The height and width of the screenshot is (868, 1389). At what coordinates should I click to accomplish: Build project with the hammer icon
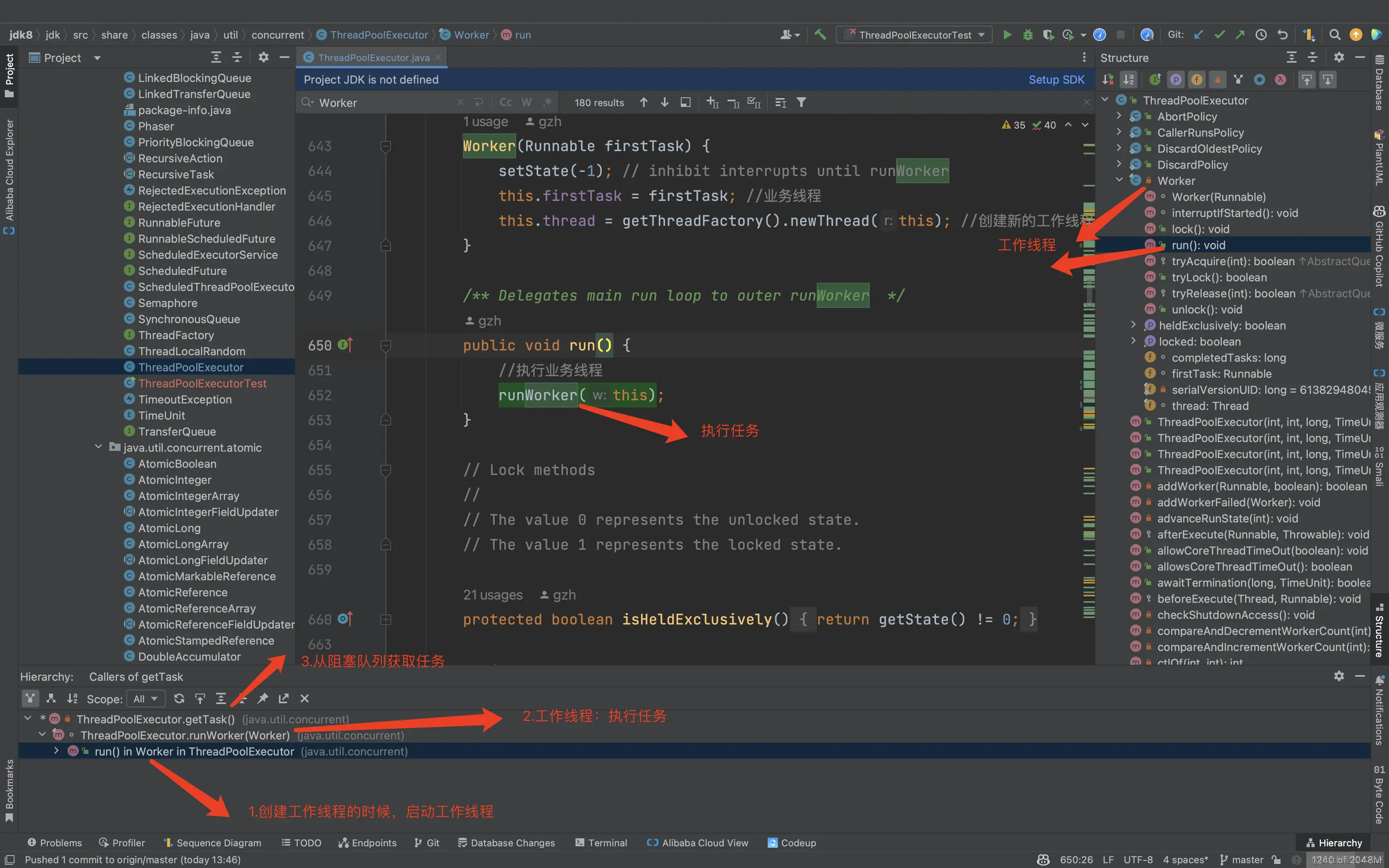(x=820, y=35)
